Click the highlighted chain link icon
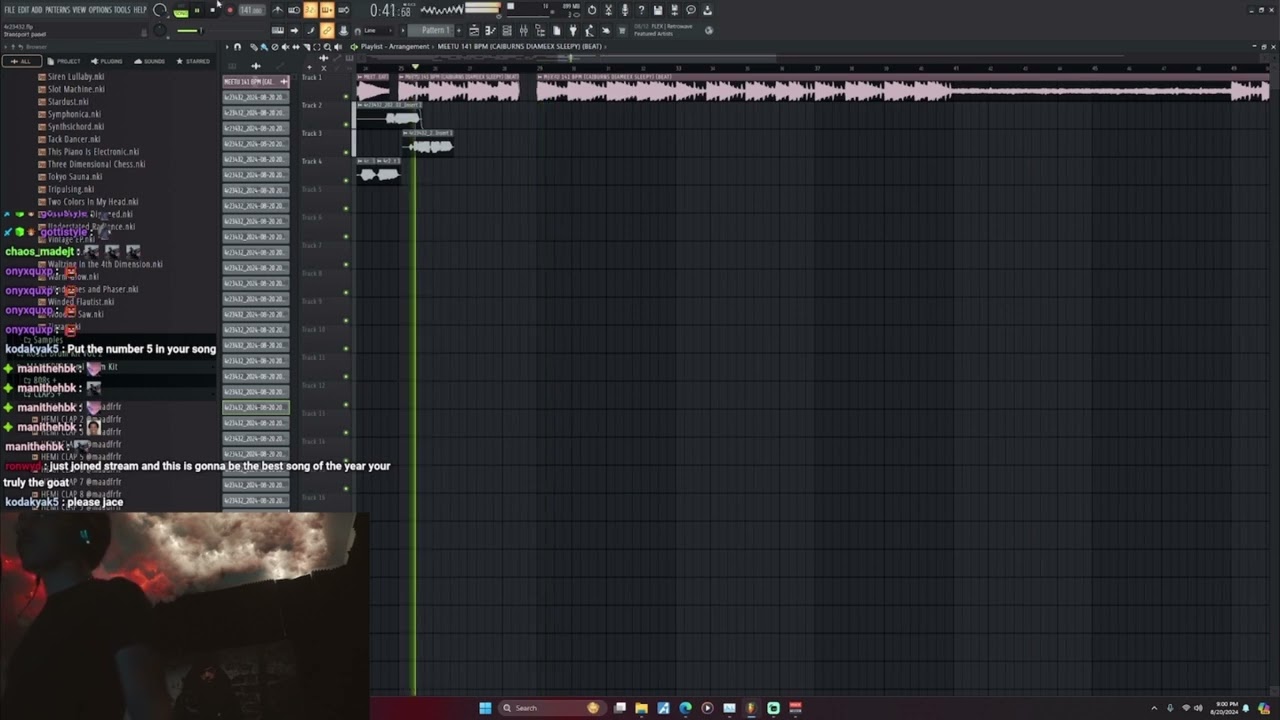The height and width of the screenshot is (720, 1280). coord(327,30)
